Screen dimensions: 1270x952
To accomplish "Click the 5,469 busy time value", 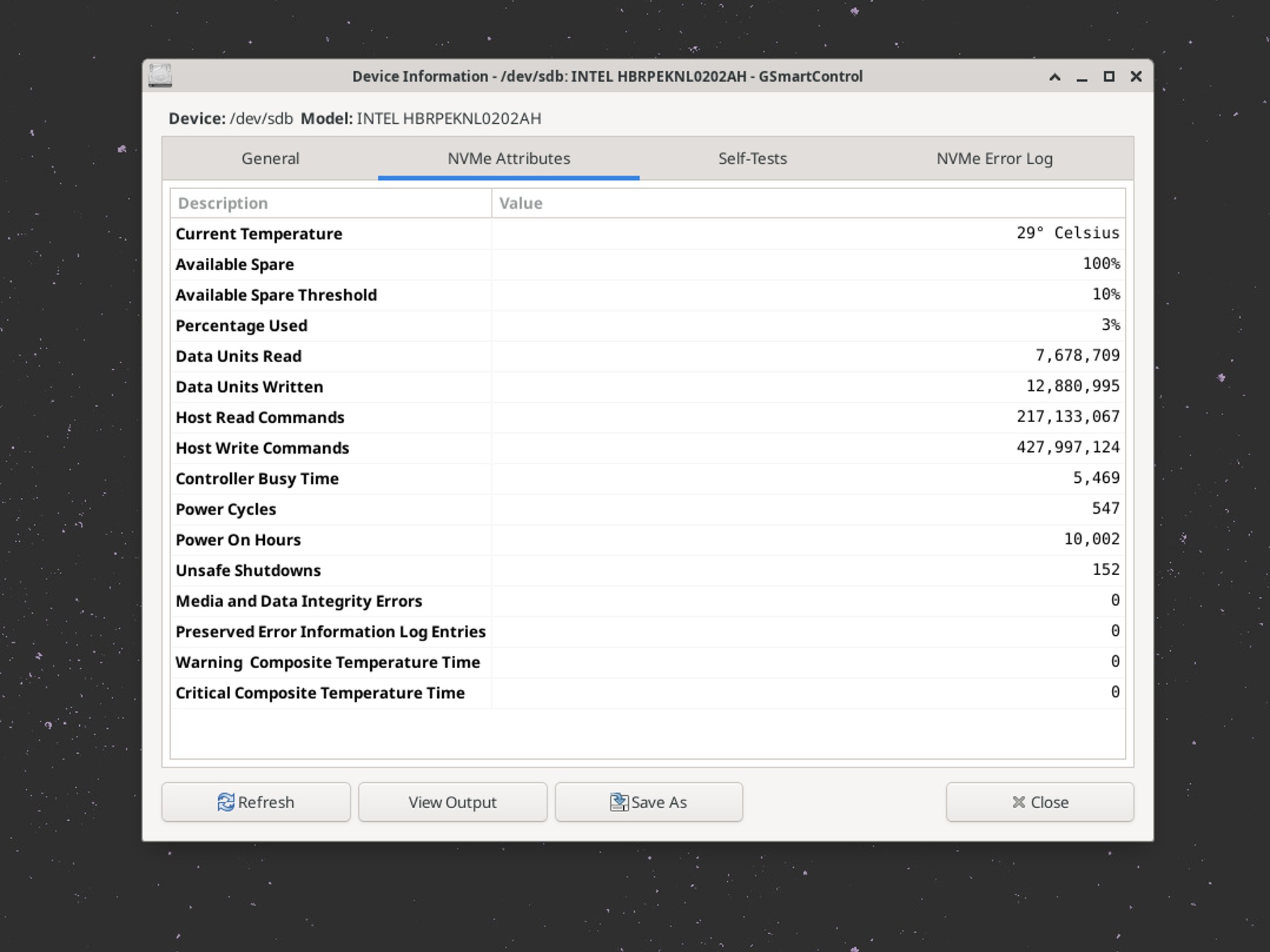I will 1096,478.
